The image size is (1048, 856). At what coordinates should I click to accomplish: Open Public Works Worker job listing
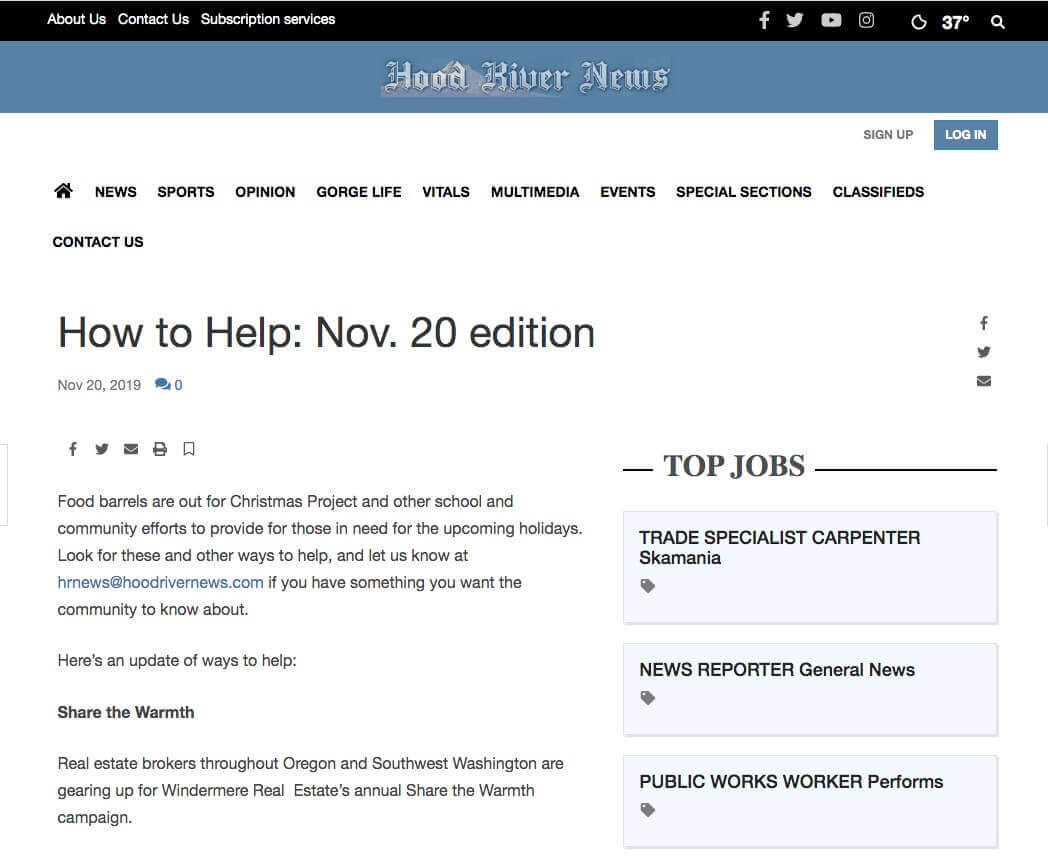click(791, 782)
